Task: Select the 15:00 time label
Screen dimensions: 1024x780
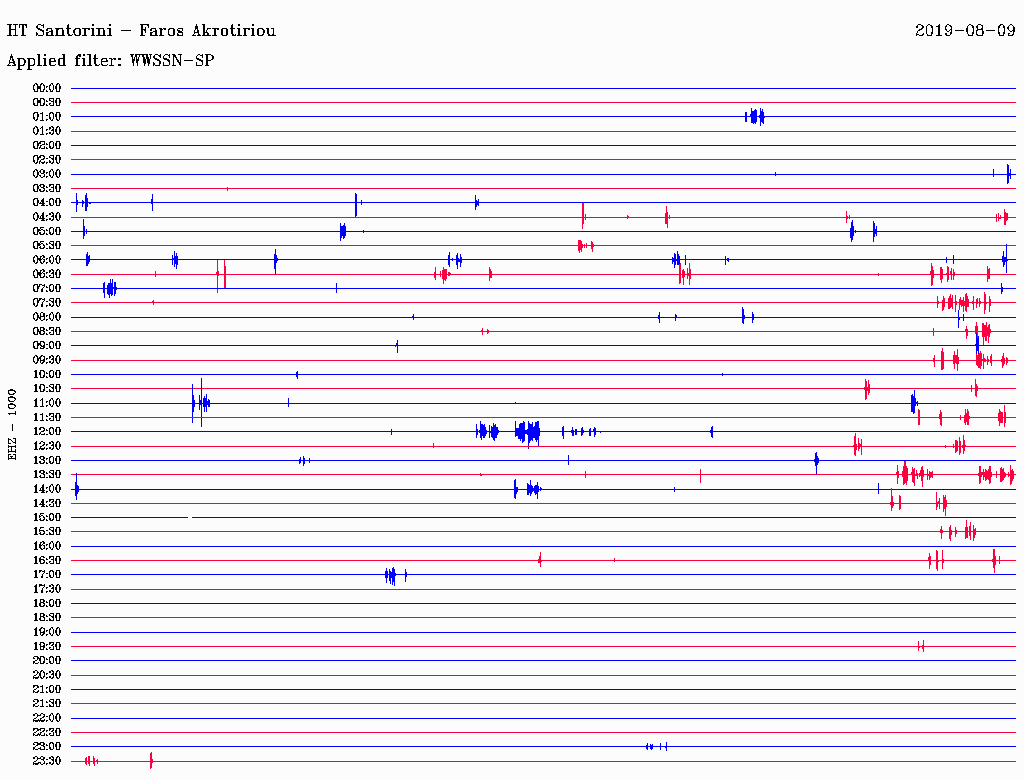Action: point(47,517)
